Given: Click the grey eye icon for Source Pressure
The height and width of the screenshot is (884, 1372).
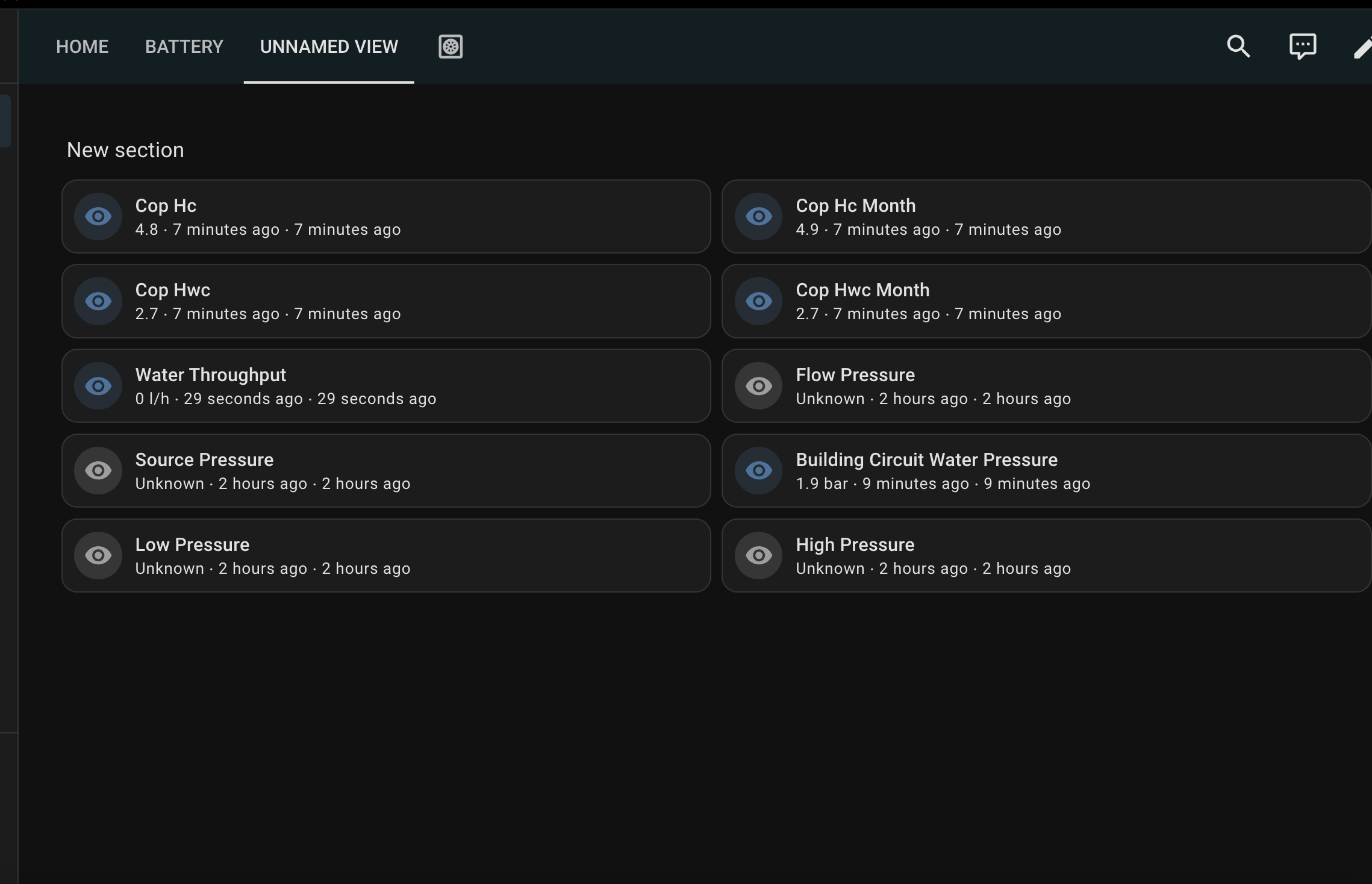Looking at the screenshot, I should point(98,471).
